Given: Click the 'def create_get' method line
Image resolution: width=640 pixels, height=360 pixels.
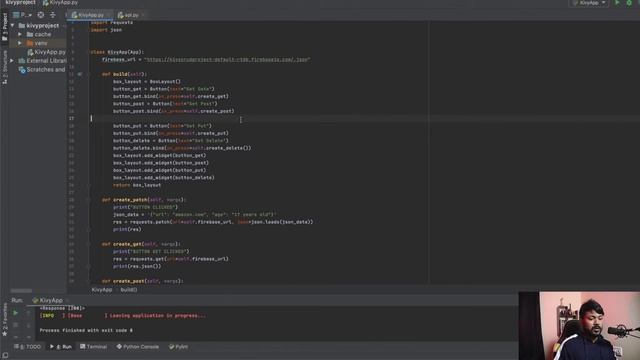Looking at the screenshot, I should tap(141, 244).
